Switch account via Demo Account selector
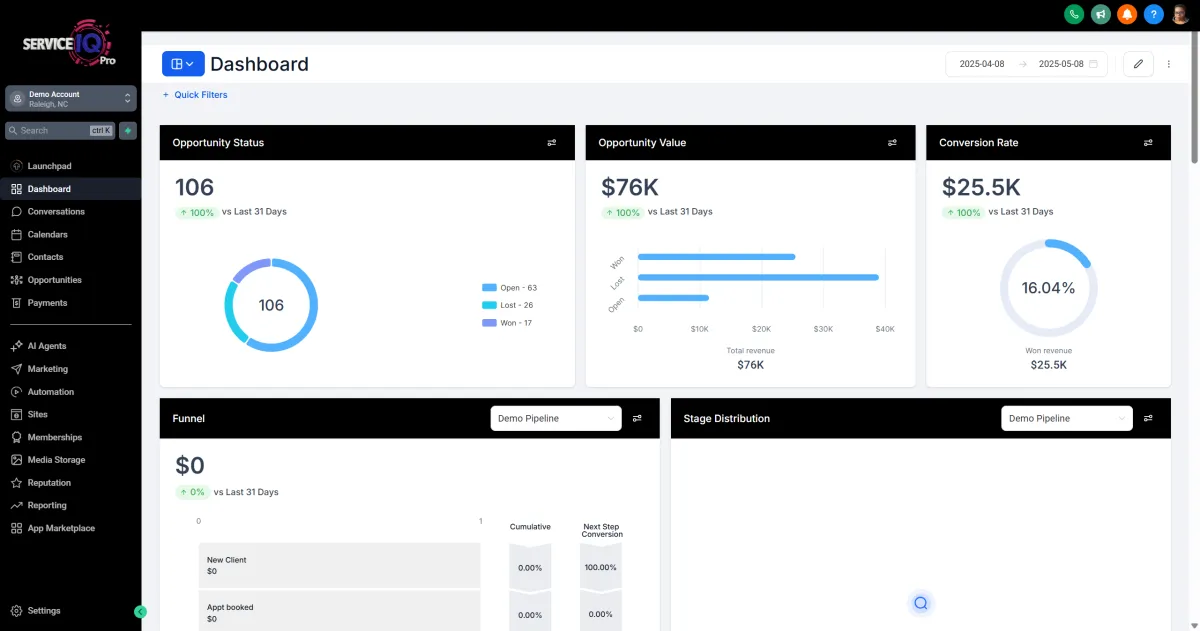Image resolution: width=1200 pixels, height=631 pixels. pos(70,98)
